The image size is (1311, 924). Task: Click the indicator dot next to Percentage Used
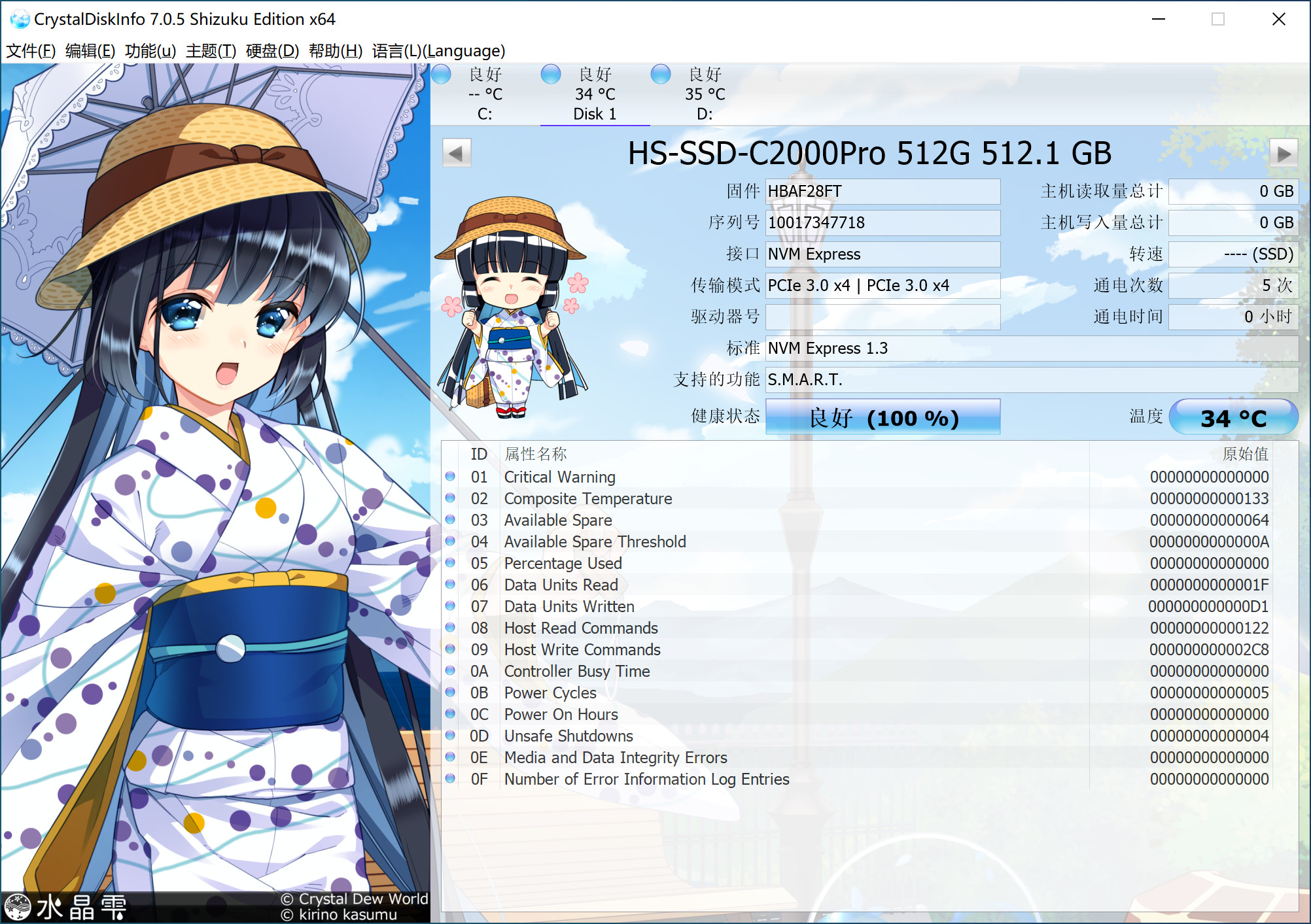(450, 563)
